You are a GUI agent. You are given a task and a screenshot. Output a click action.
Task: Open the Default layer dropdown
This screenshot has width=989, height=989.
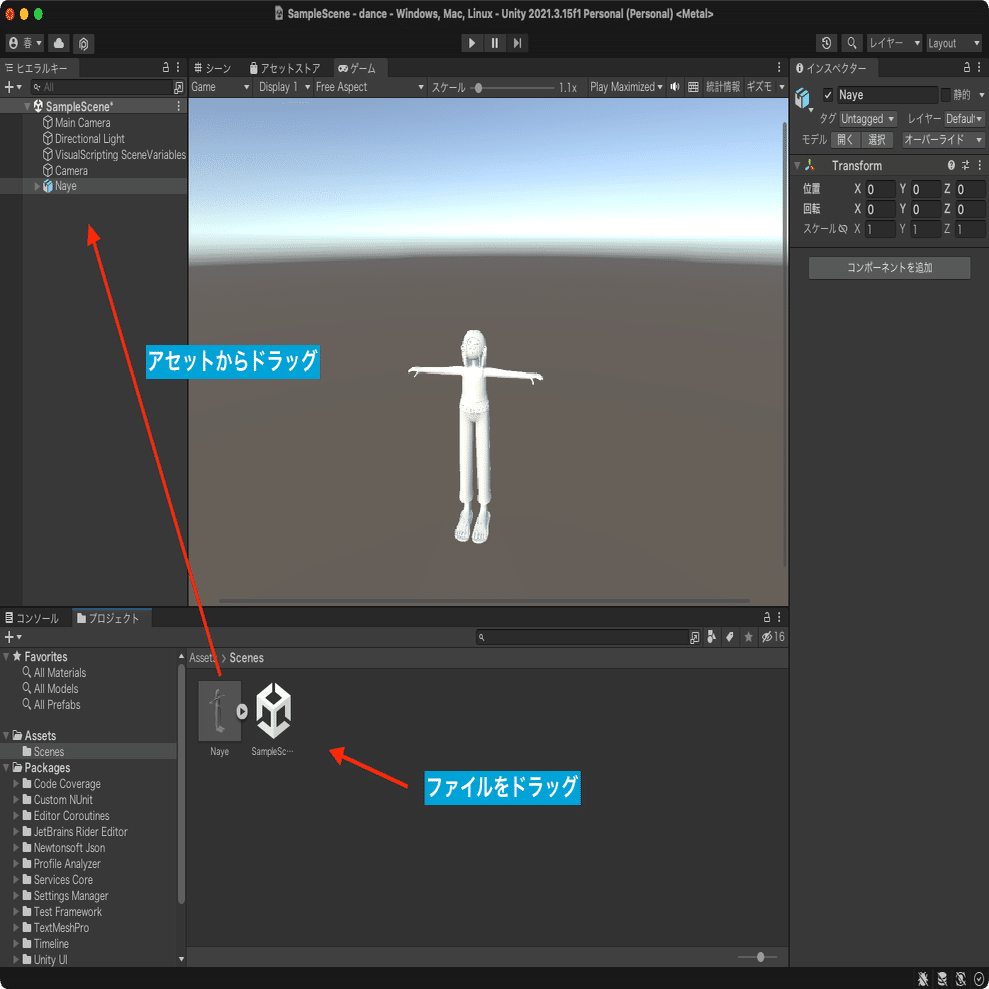click(964, 119)
